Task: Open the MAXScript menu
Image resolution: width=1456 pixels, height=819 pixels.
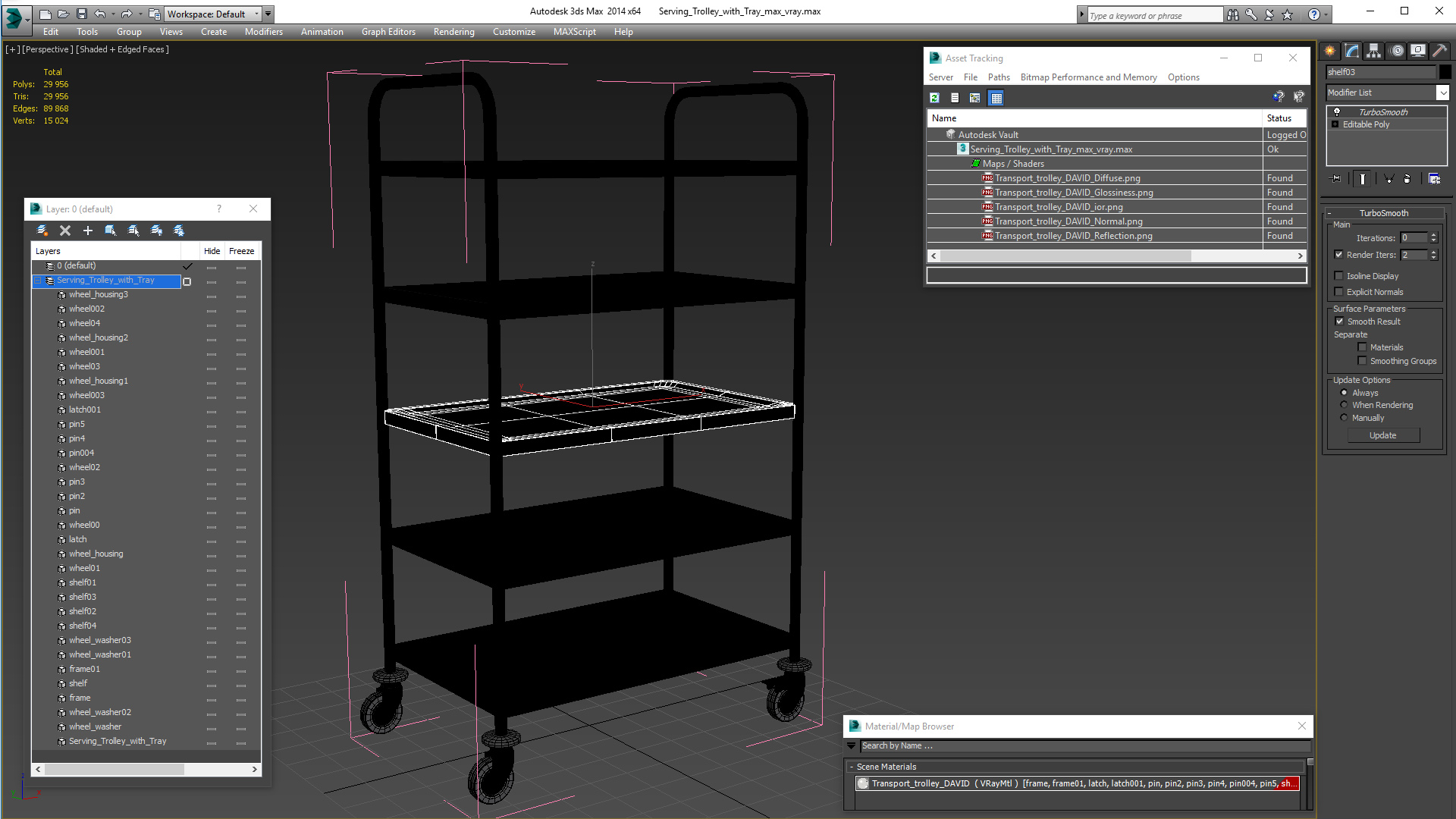Action: (x=574, y=32)
